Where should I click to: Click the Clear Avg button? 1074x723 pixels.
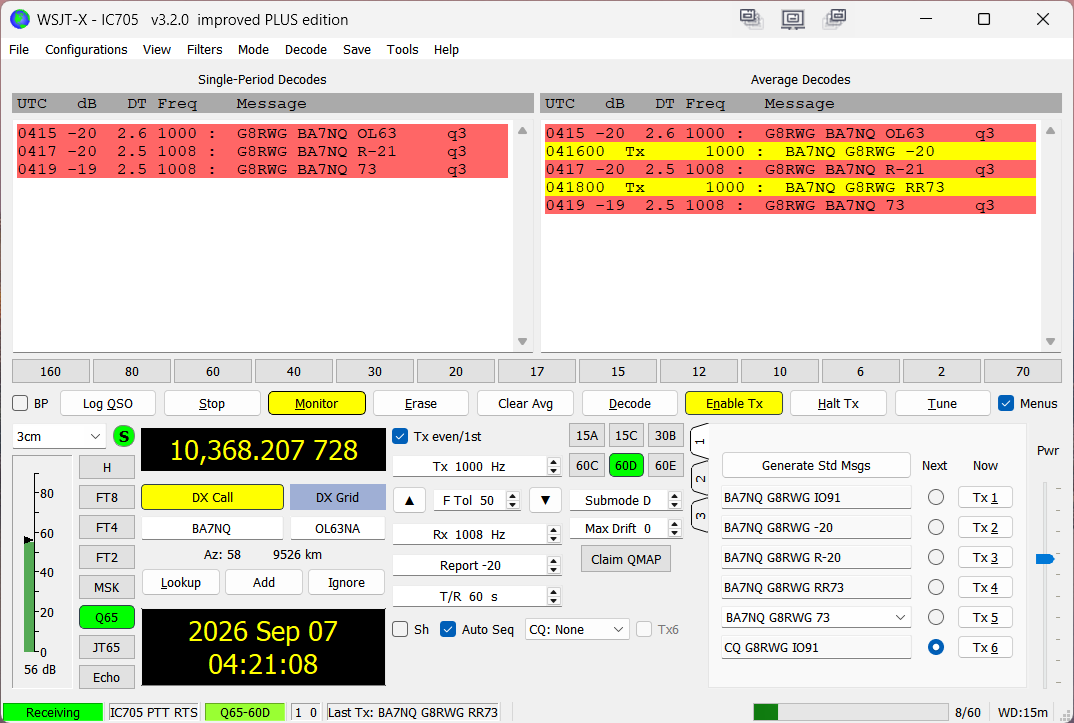(525, 403)
